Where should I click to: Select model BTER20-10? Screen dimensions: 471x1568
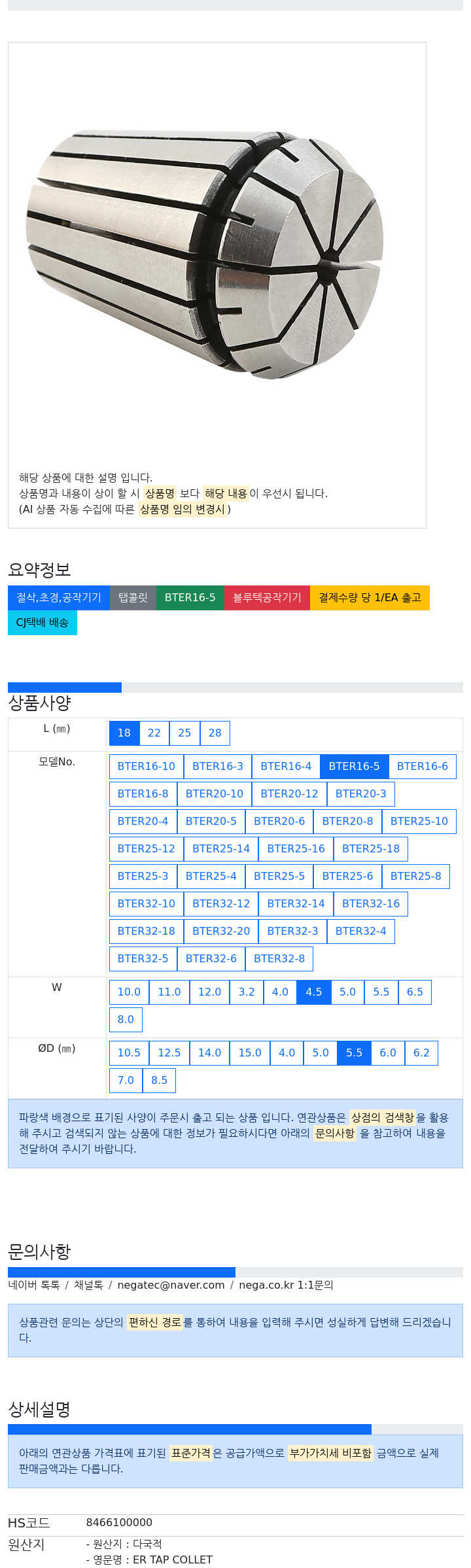215,793
